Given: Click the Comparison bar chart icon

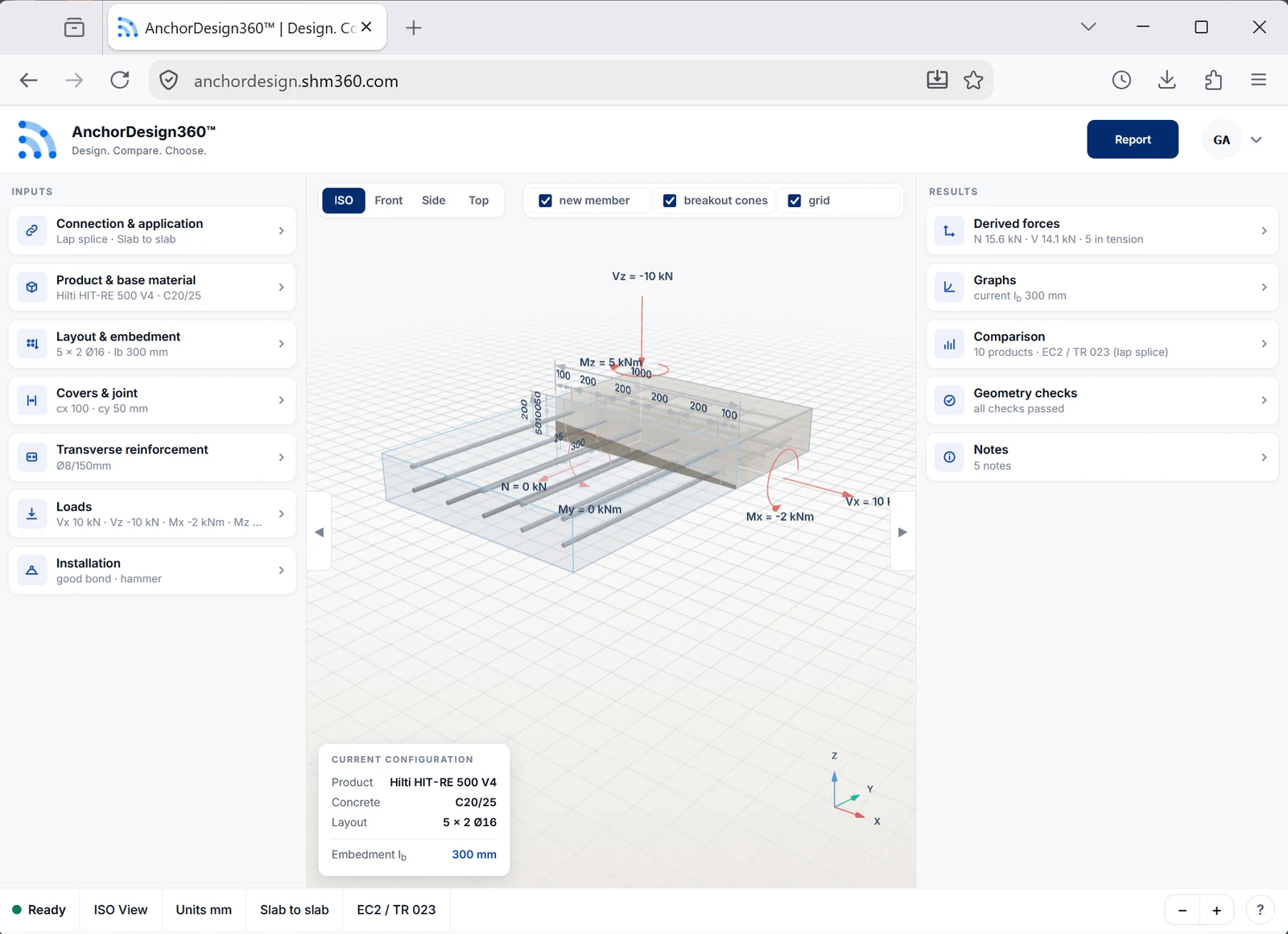Looking at the screenshot, I should pos(949,344).
